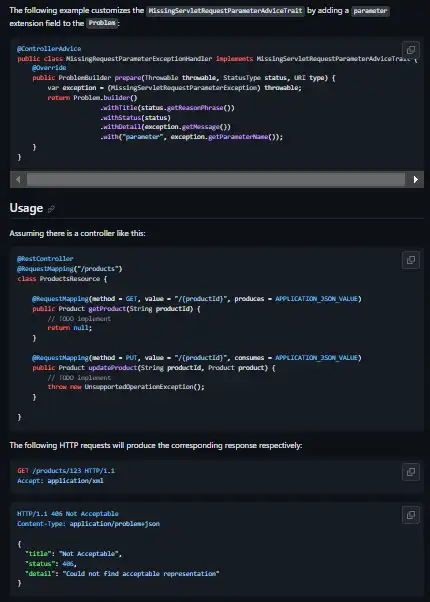Copy the MissingRequestParameterExceptionHandler code block
Screen dimensions: 430x602
coord(410,50)
